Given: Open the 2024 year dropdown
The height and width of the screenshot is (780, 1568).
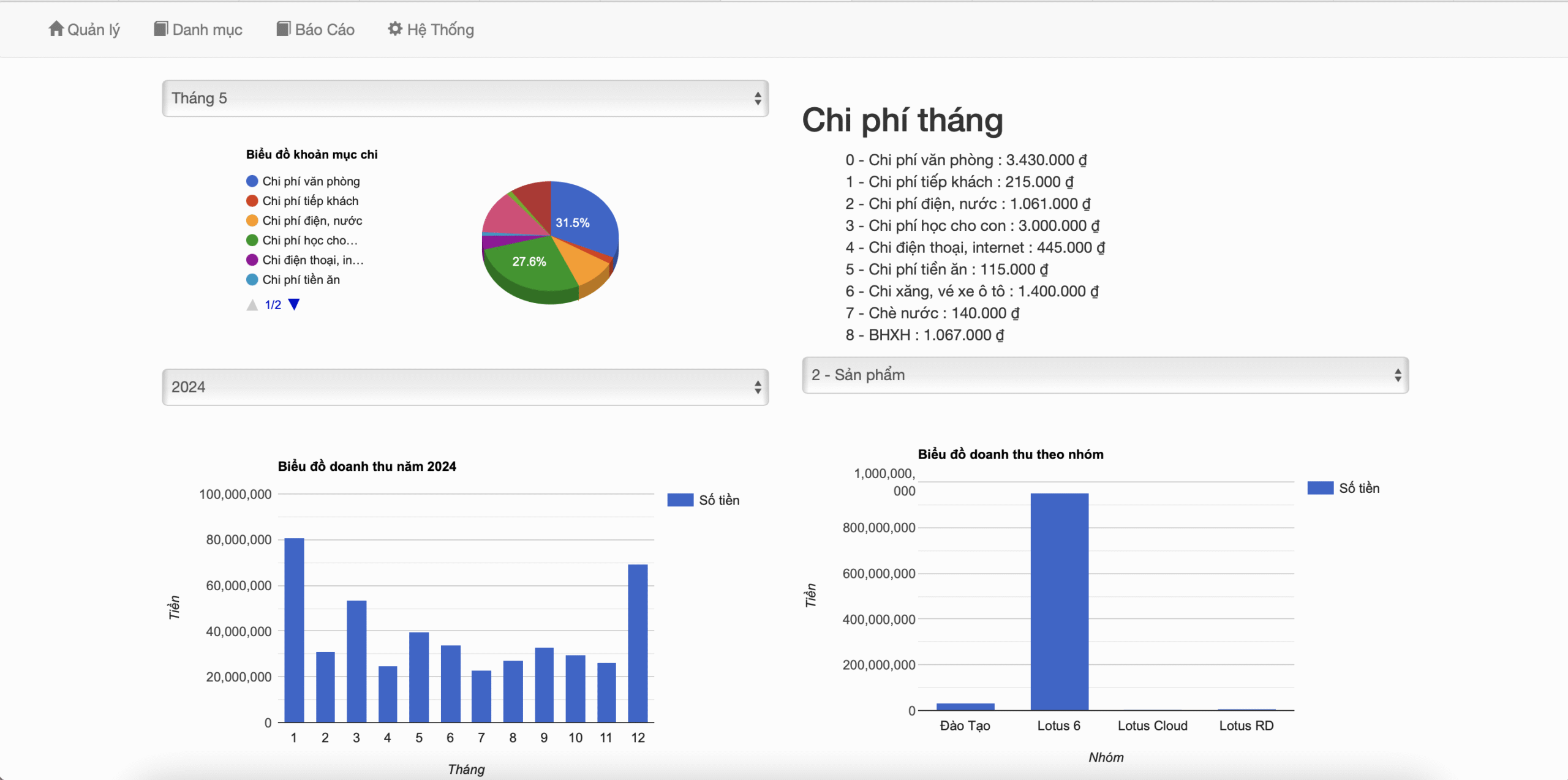Looking at the screenshot, I should tap(465, 387).
